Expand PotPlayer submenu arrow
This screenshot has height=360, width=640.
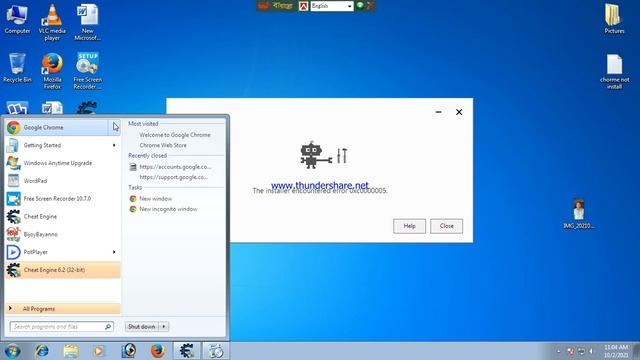(114, 252)
